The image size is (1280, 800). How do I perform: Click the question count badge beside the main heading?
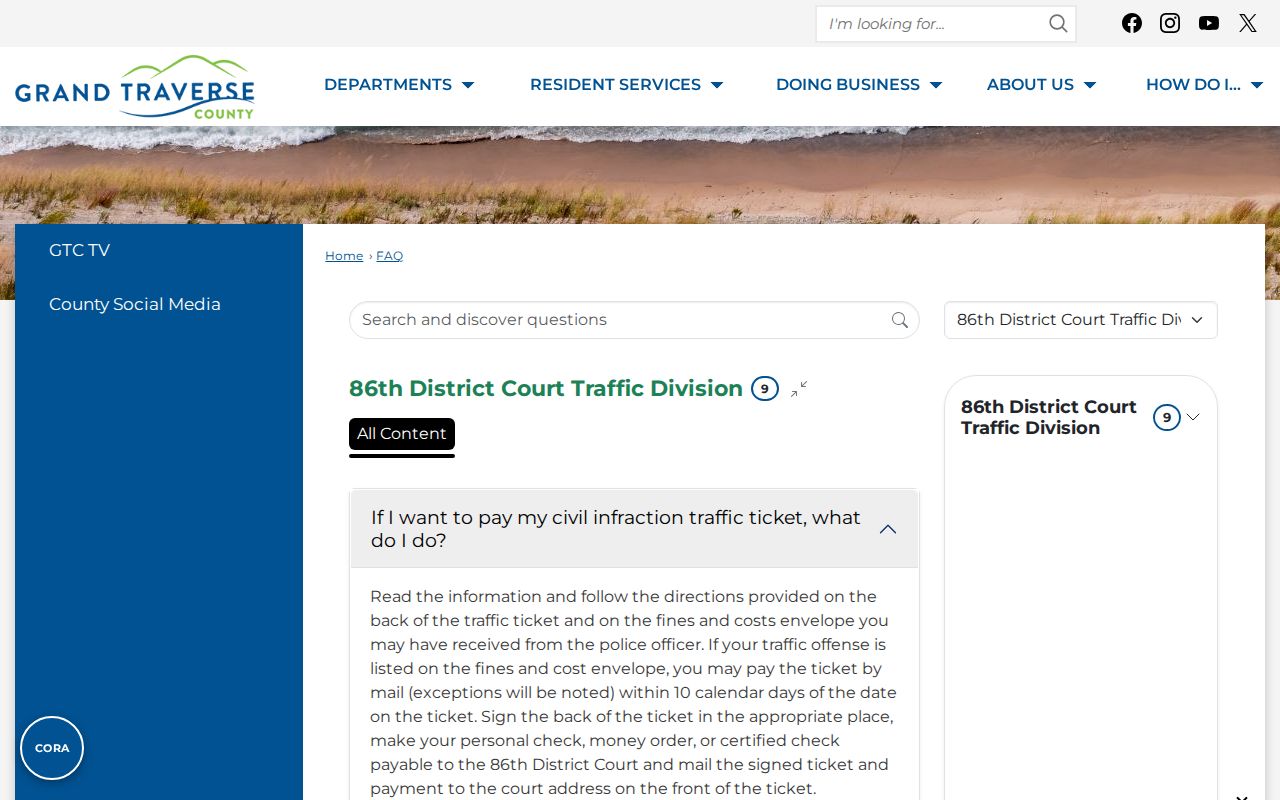pos(765,389)
